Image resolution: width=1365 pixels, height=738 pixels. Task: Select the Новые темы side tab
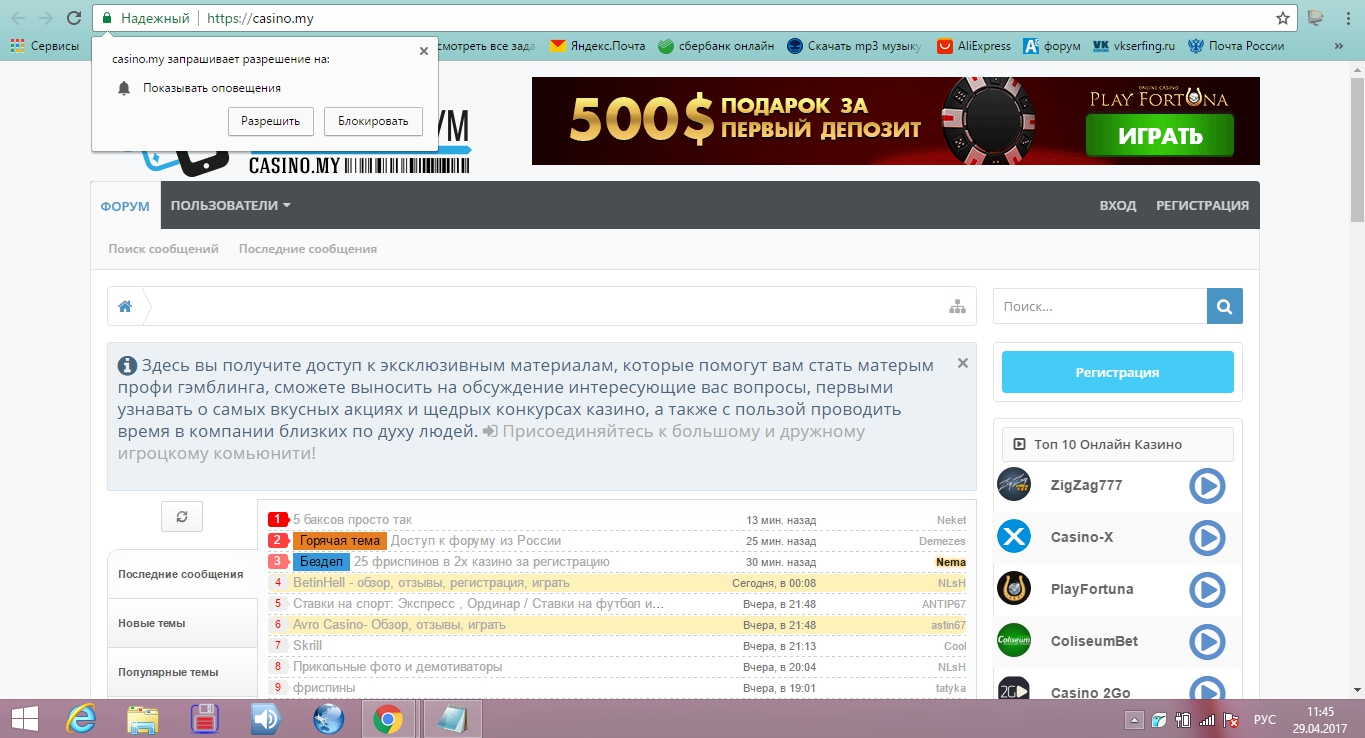tap(182, 623)
